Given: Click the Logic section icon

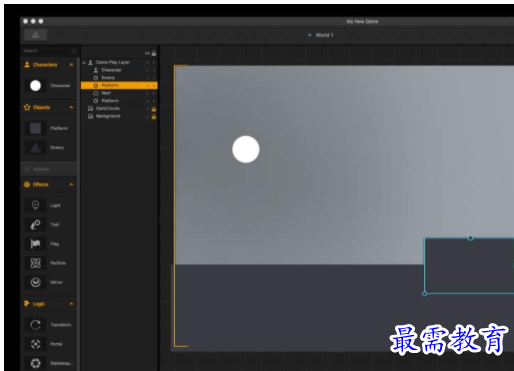Looking at the screenshot, I should pyautogui.click(x=27, y=304).
